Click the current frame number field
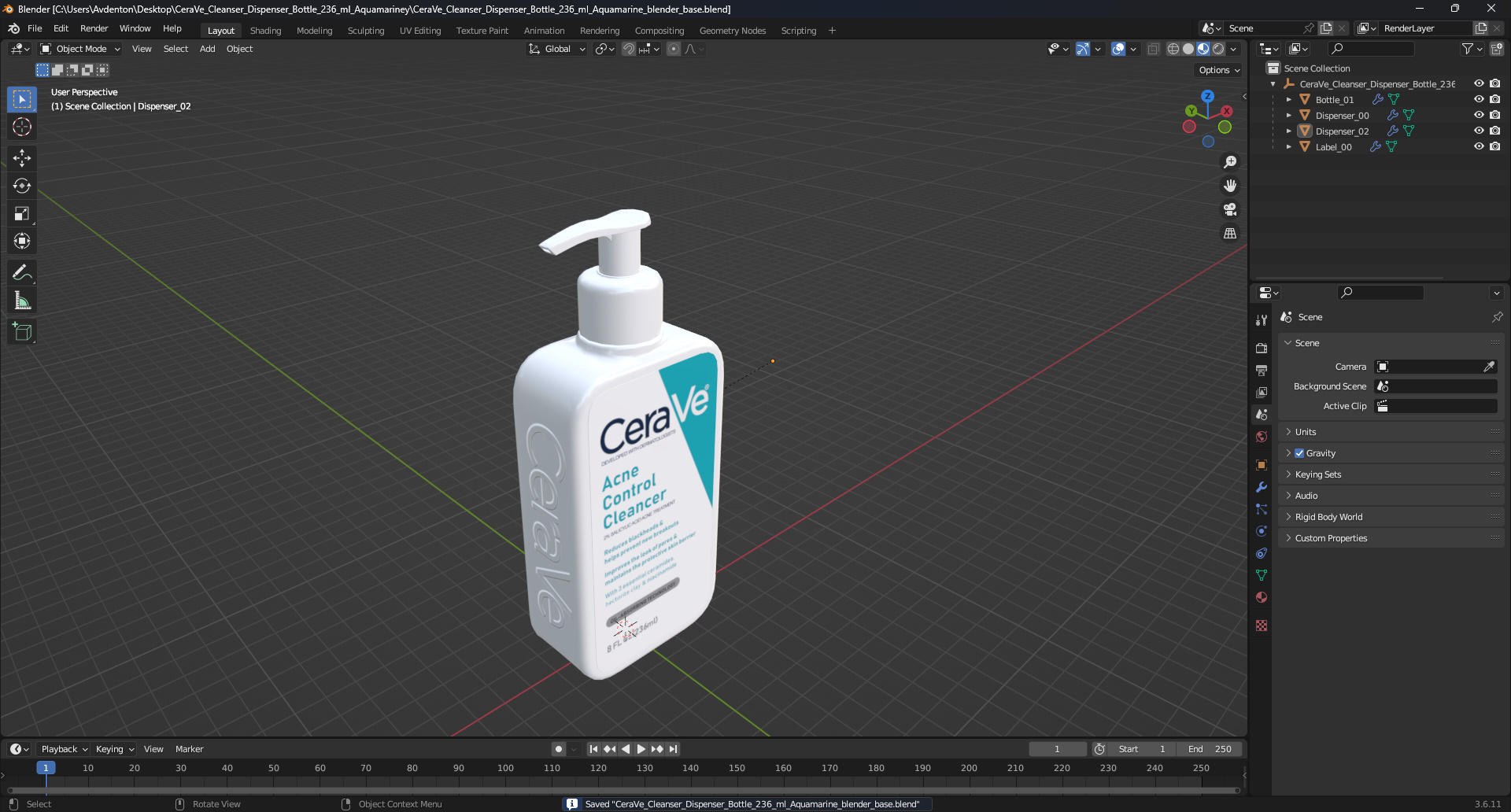 [1058, 749]
